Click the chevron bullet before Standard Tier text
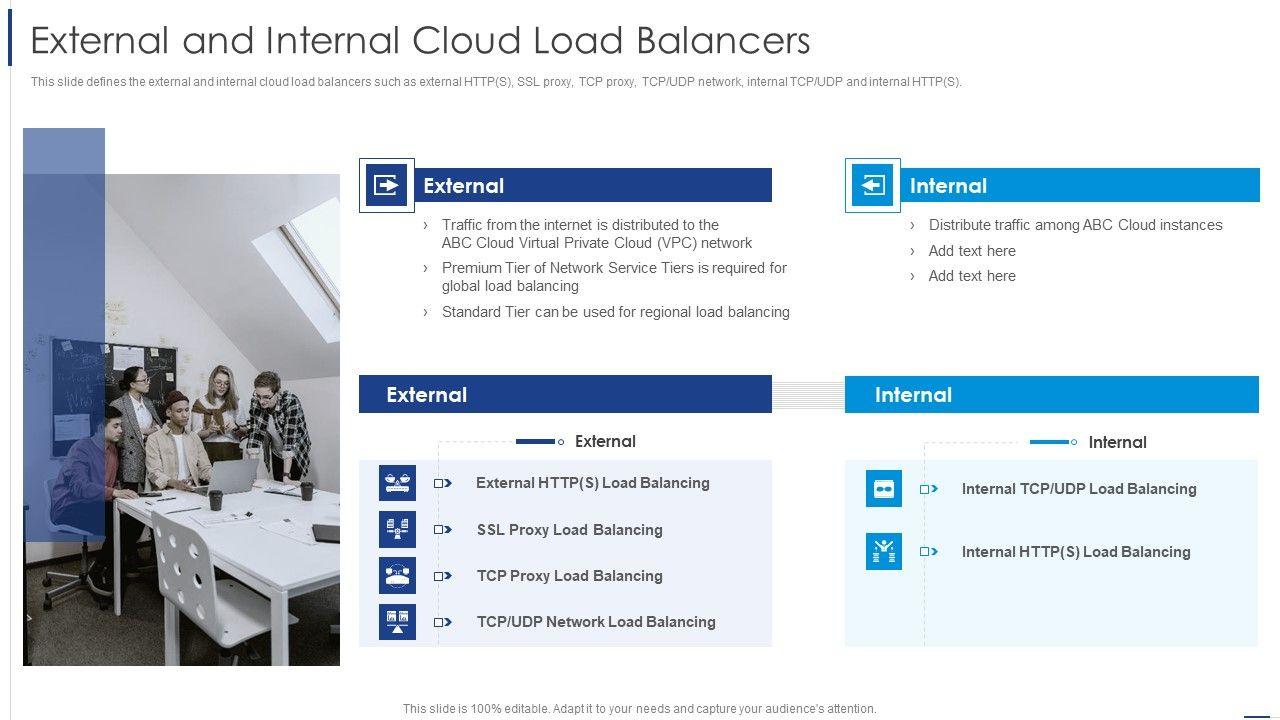This screenshot has width=1280, height=720. [x=426, y=312]
